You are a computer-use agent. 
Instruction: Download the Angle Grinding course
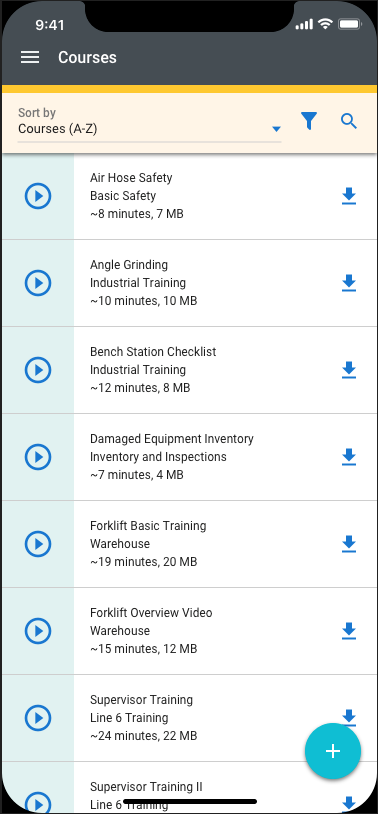coord(349,283)
